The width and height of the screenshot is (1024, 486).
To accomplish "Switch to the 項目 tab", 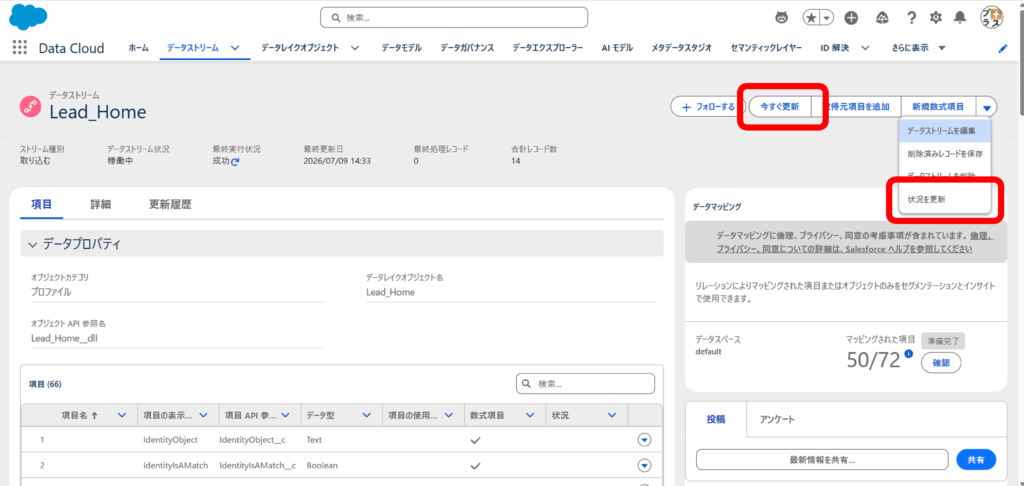I will (42, 204).
